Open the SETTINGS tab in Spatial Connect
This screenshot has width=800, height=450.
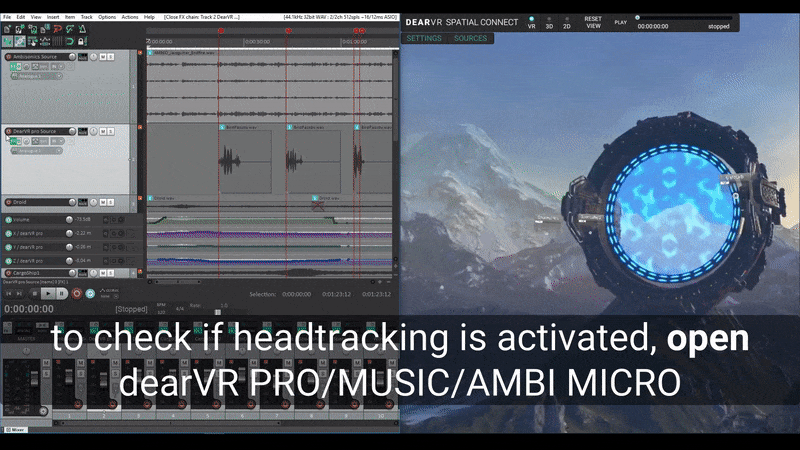424,38
